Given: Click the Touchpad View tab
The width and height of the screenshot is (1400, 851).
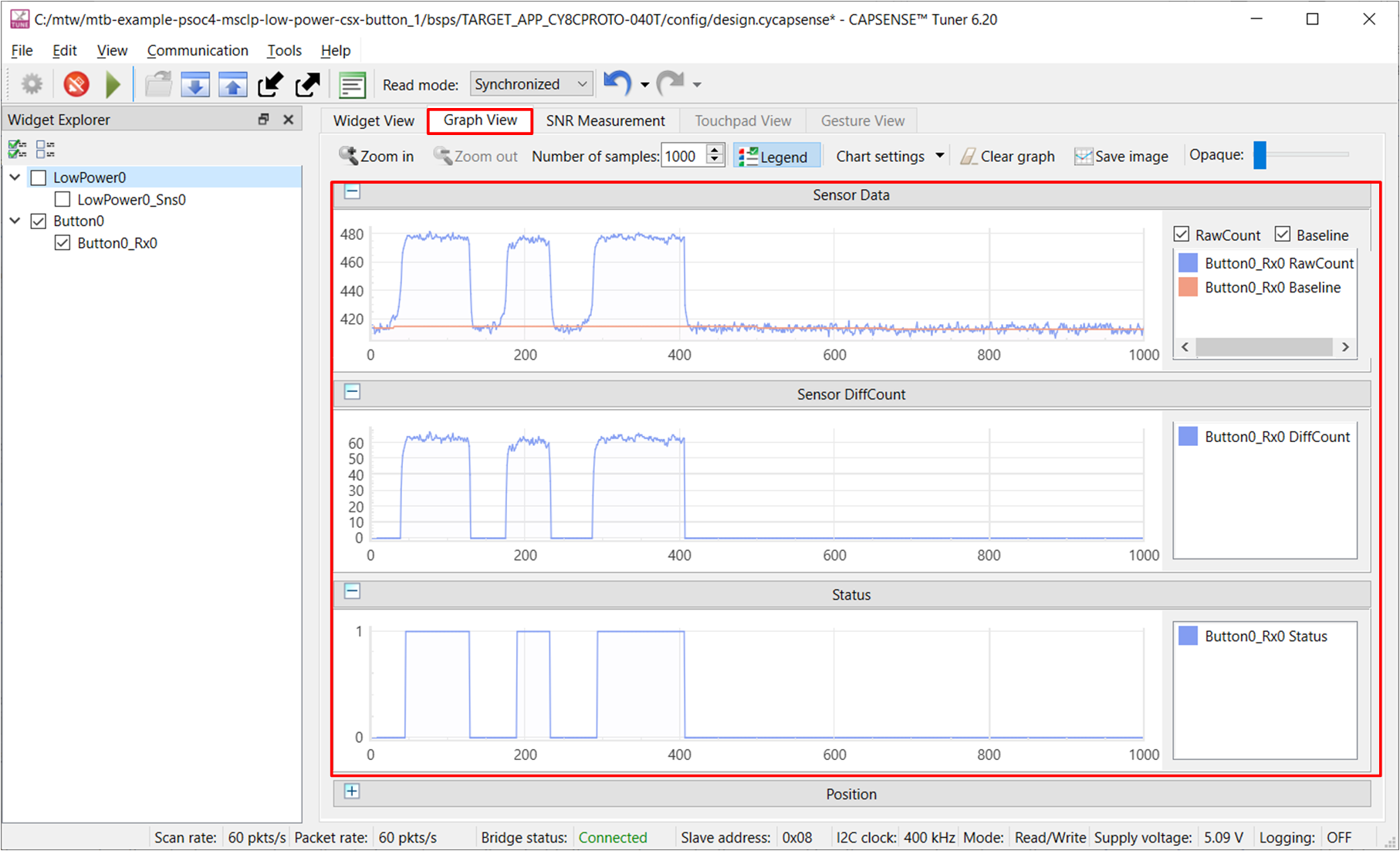Looking at the screenshot, I should (x=743, y=120).
